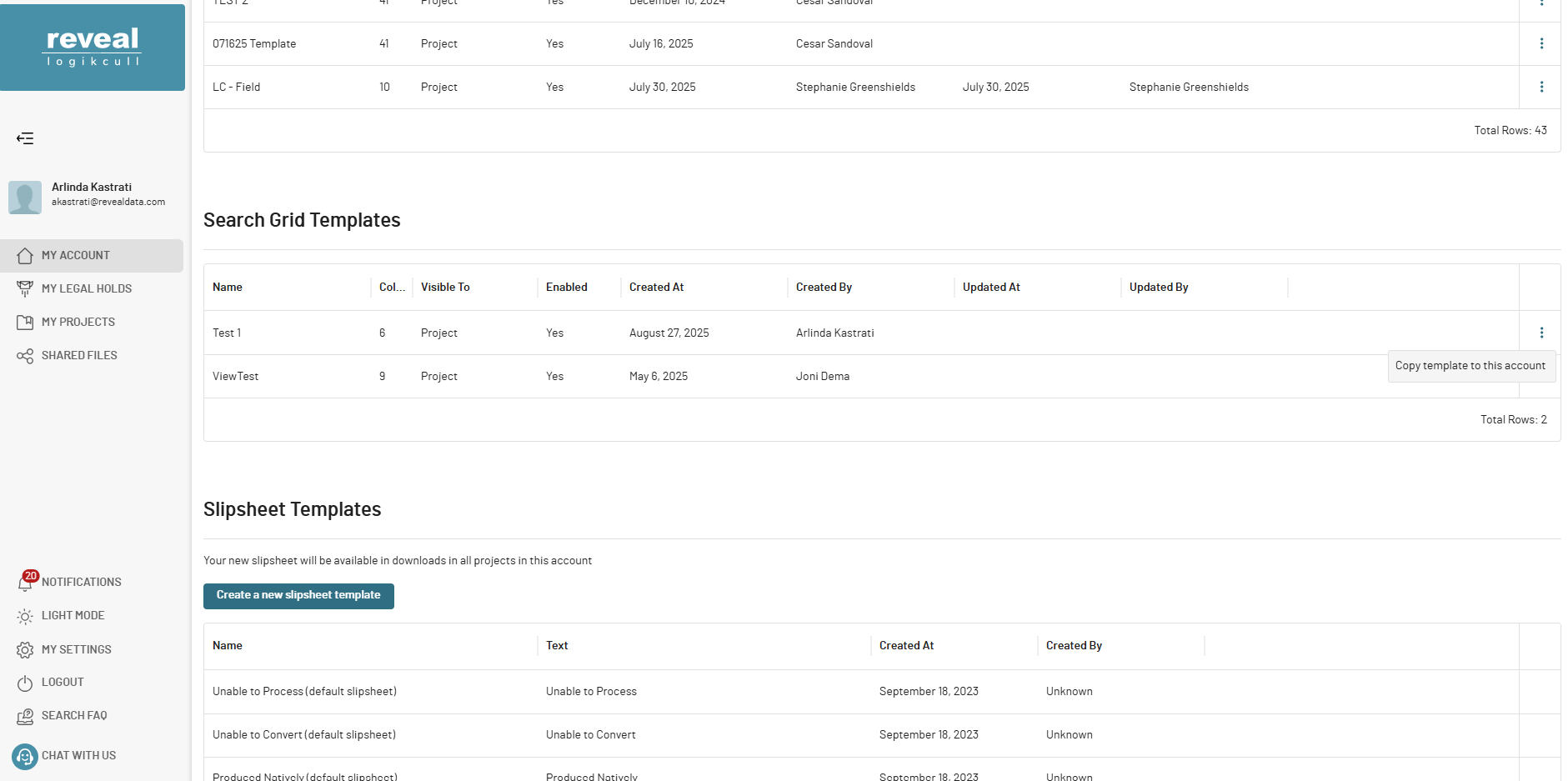Open three-dot menu for Test 1 row
Image resolution: width=1568 pixels, height=781 pixels.
click(x=1541, y=333)
